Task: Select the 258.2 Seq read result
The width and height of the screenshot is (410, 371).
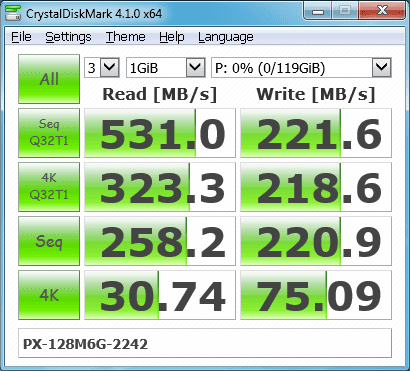Action: click(x=160, y=241)
